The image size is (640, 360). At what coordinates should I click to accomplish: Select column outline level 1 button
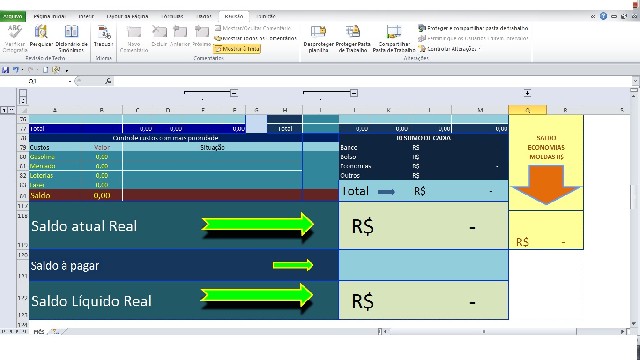(x=23, y=93)
